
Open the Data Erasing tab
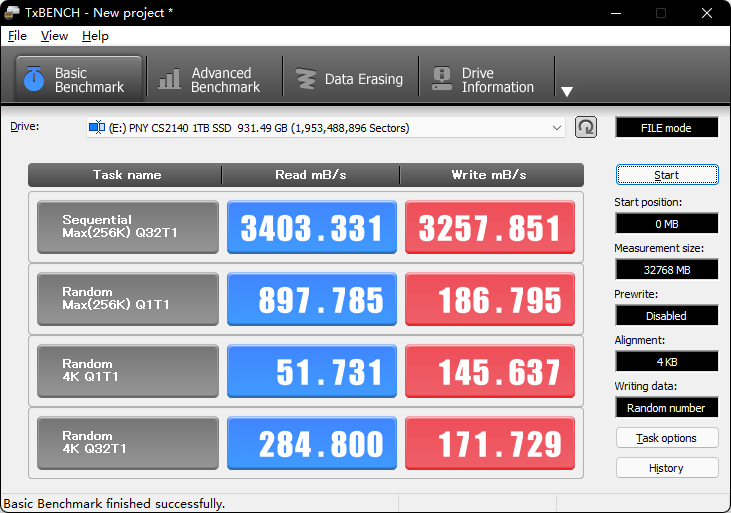351,80
